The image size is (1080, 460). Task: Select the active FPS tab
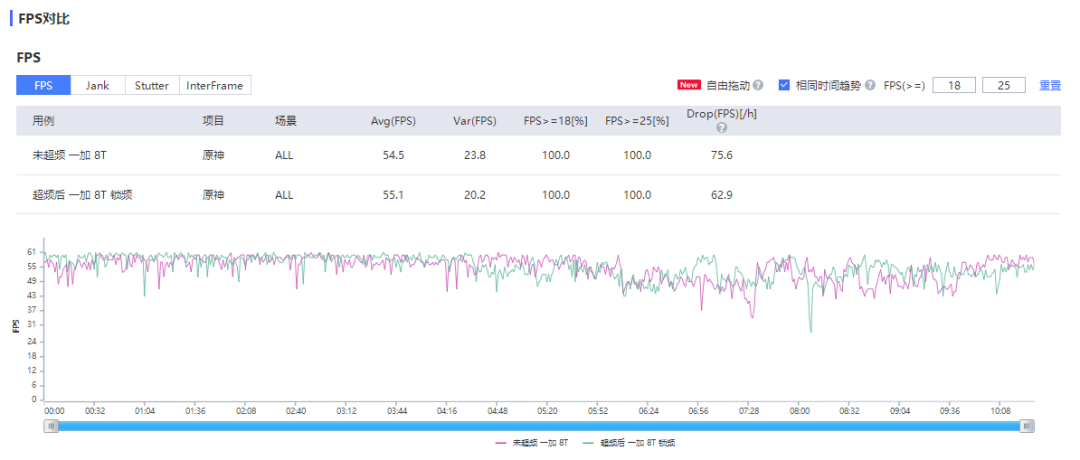pyautogui.click(x=43, y=86)
